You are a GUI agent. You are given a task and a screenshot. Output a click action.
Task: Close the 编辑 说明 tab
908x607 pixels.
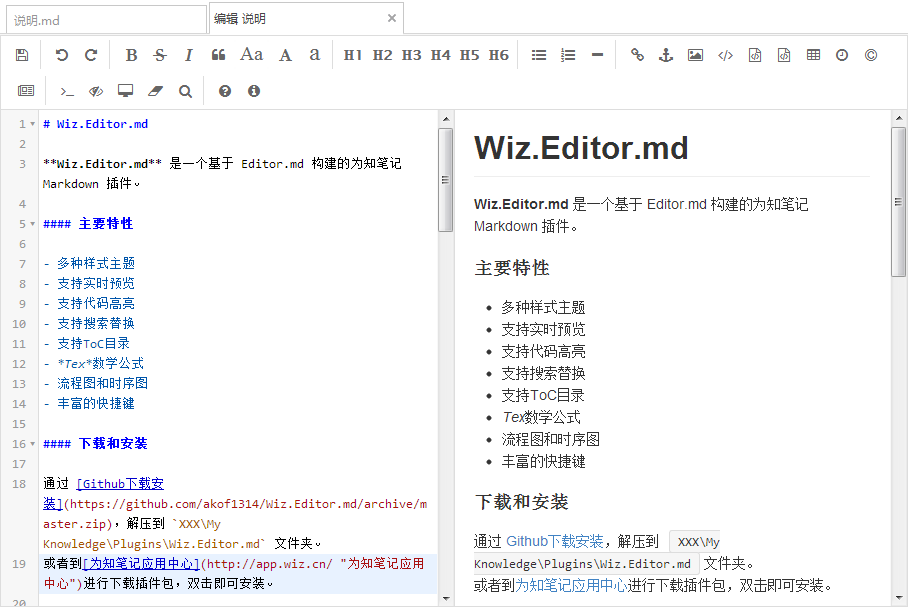[x=392, y=18]
